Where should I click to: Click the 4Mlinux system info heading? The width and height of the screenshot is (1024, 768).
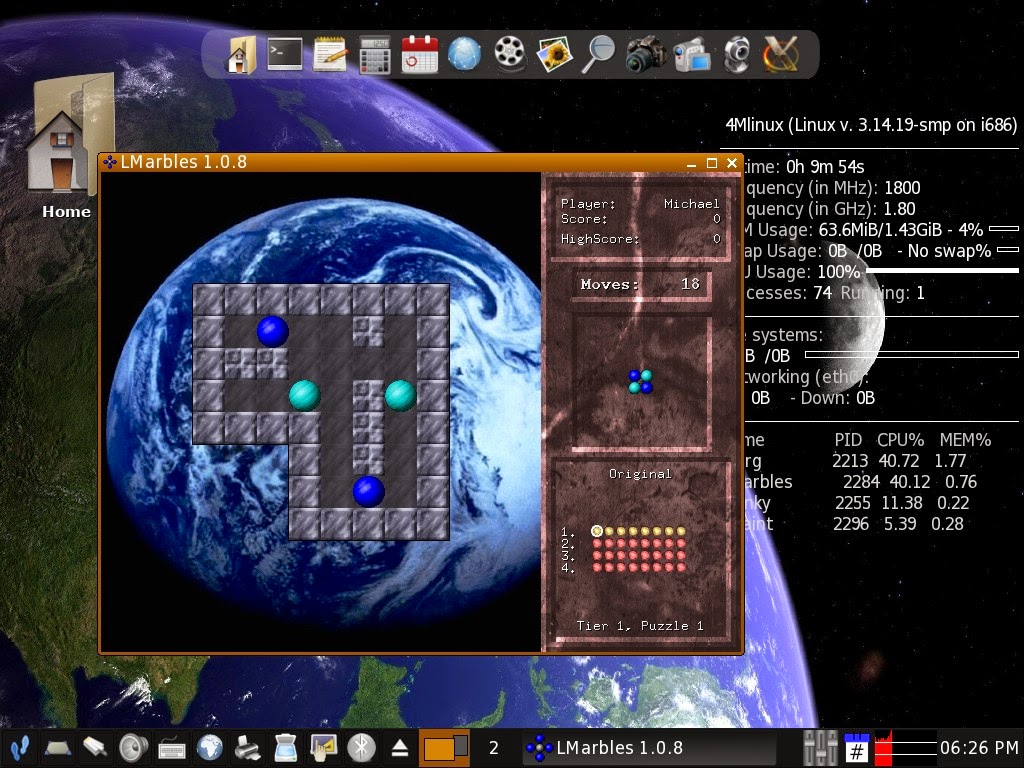click(871, 124)
